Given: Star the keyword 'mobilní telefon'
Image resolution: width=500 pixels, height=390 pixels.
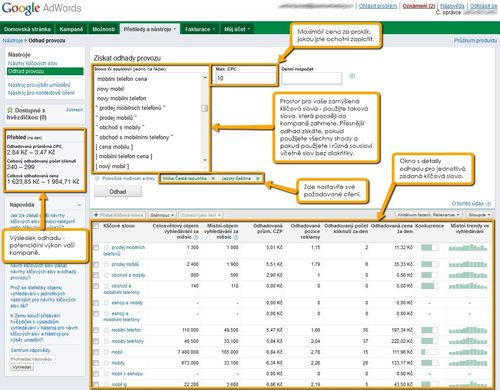Looking at the screenshot, I should (x=106, y=330).
